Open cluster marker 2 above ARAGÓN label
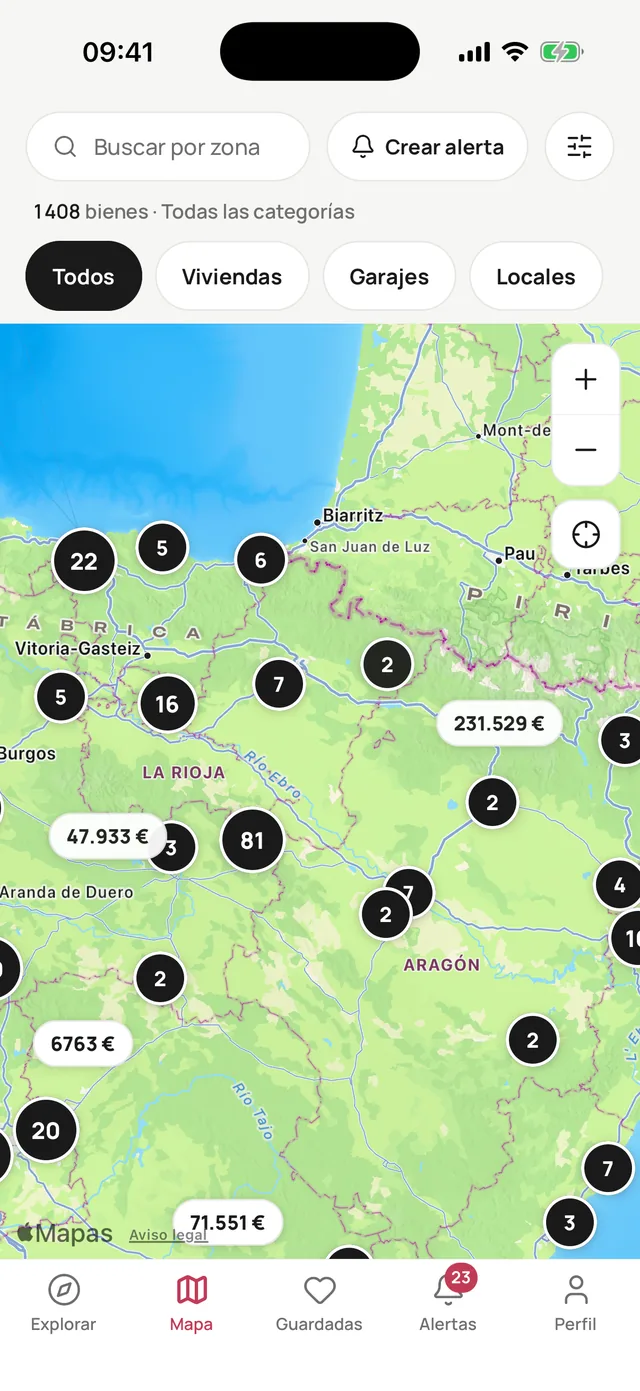This screenshot has width=640, height=1391. 386,915
